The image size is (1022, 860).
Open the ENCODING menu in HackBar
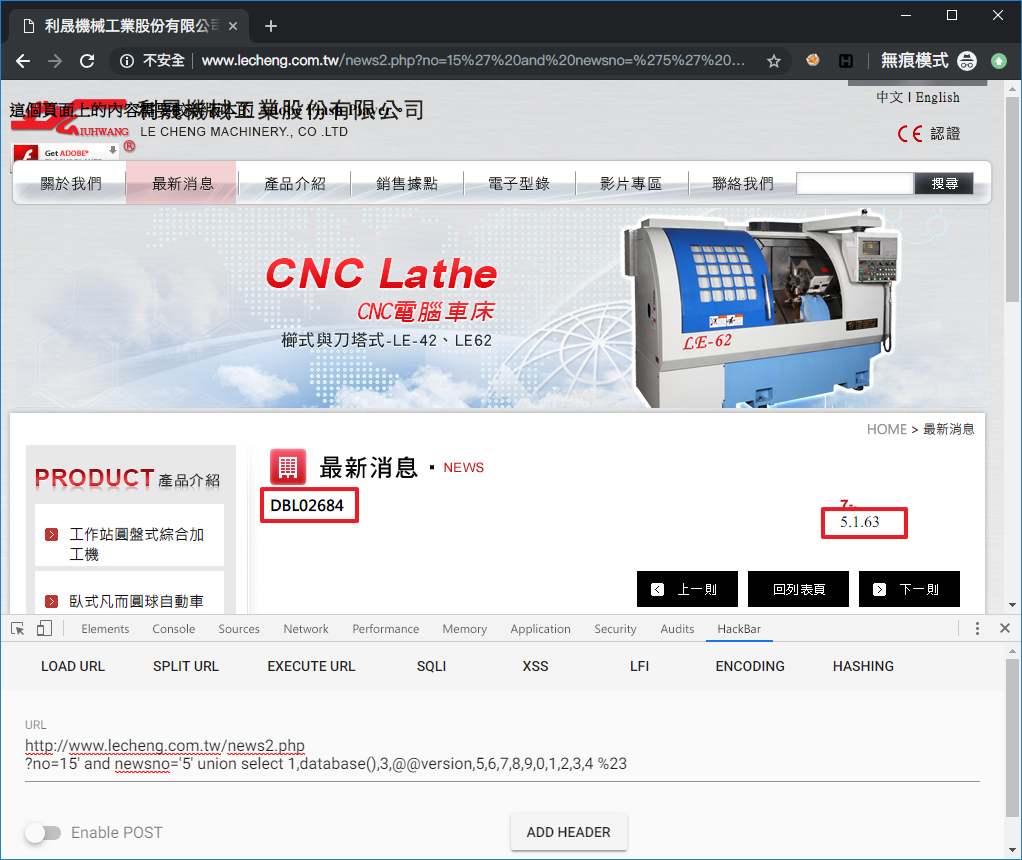[x=750, y=666]
